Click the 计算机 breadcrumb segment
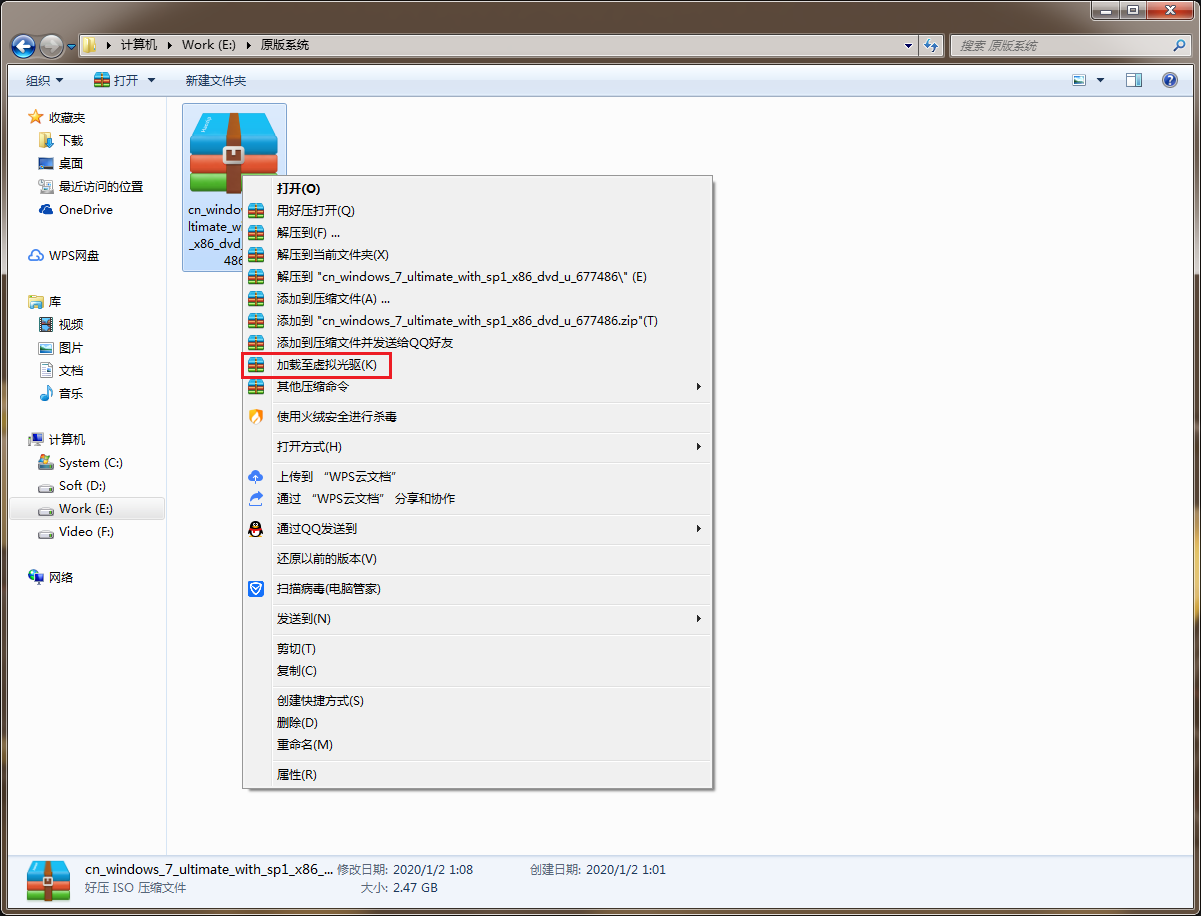Image resolution: width=1201 pixels, height=916 pixels. 139,45
